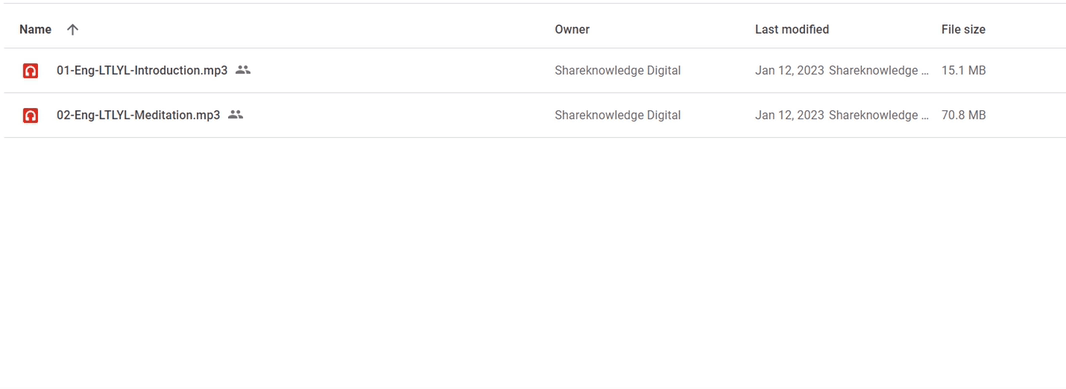Click the 70.8 MB file size cell
The image size is (1066, 389).
click(x=963, y=115)
